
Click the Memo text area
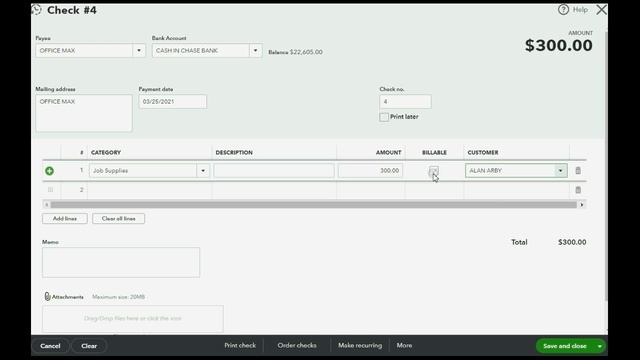coord(121,262)
